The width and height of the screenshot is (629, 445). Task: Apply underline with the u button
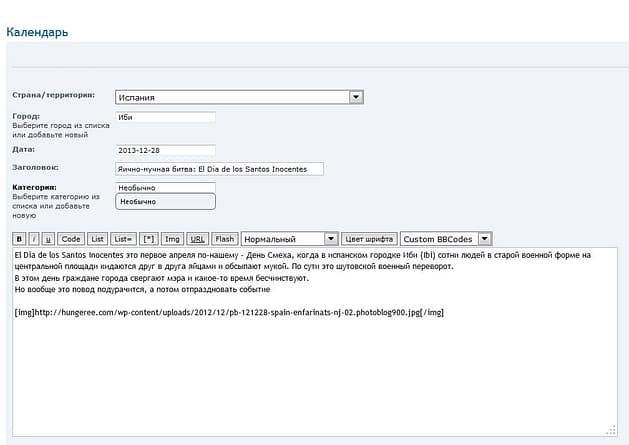(x=48, y=239)
